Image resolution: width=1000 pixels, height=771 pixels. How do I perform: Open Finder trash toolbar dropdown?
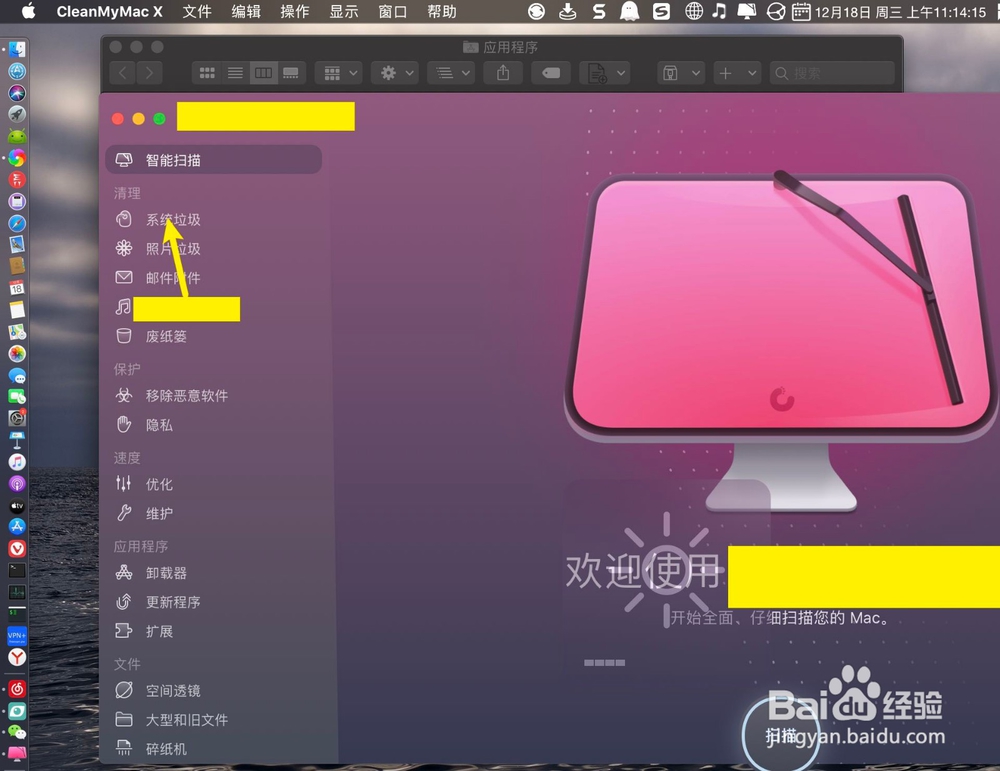[x=681, y=73]
